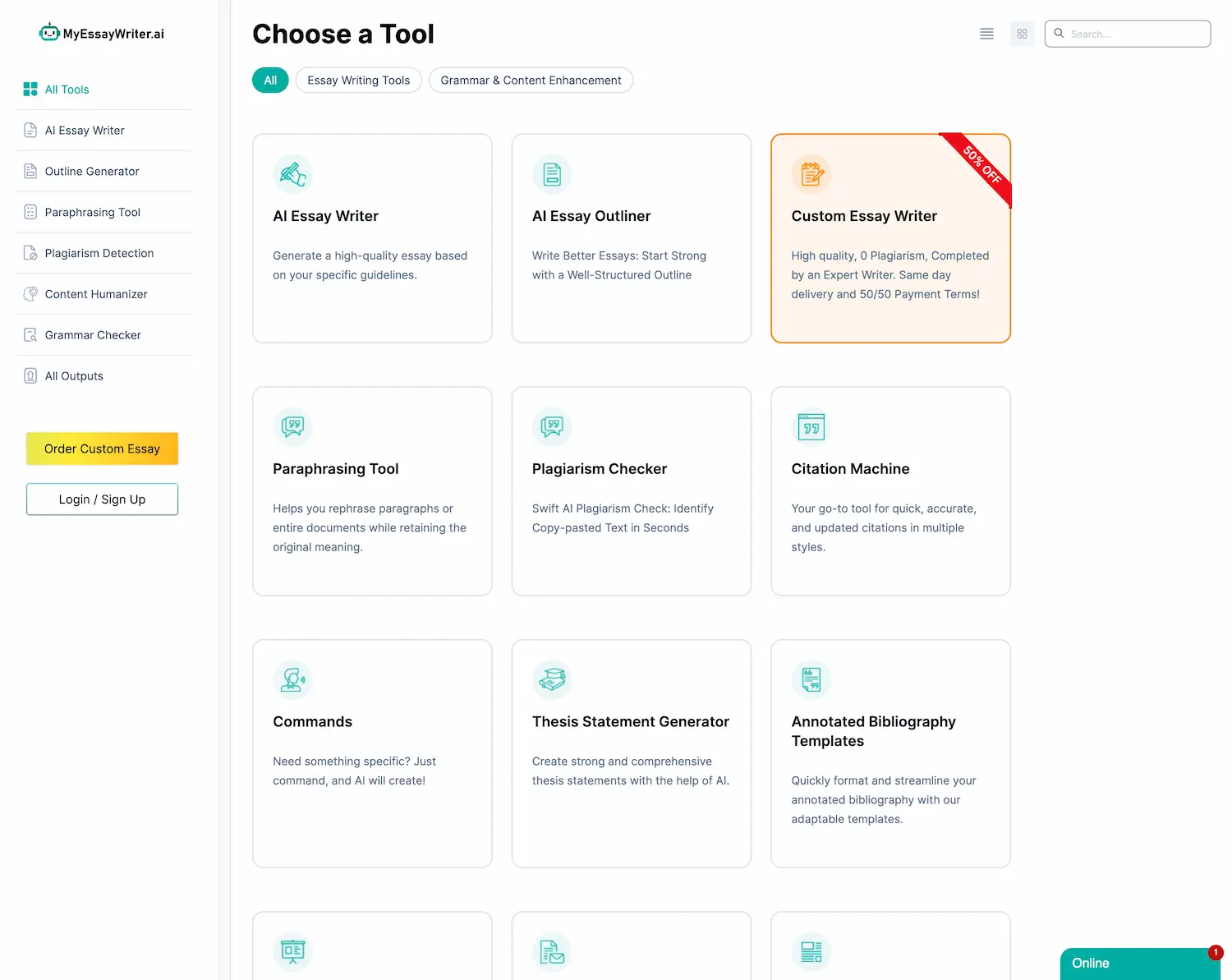Select the Essay Writing Tools filter
The width and height of the screenshot is (1232, 980).
pyautogui.click(x=358, y=81)
